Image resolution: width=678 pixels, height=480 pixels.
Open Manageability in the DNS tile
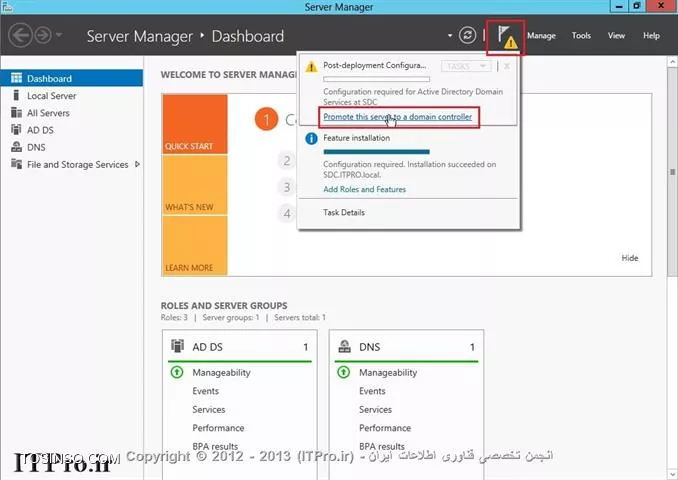(388, 372)
